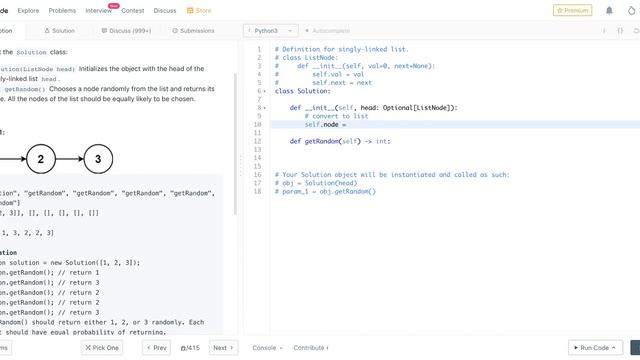Toggle the Autocomplete option
Viewport: 640px width, 360px height.
click(328, 31)
